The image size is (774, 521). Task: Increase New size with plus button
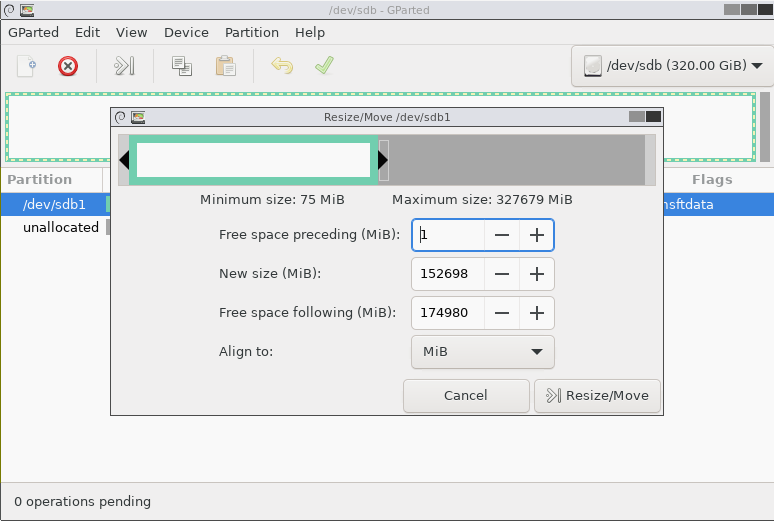pyautogui.click(x=537, y=274)
